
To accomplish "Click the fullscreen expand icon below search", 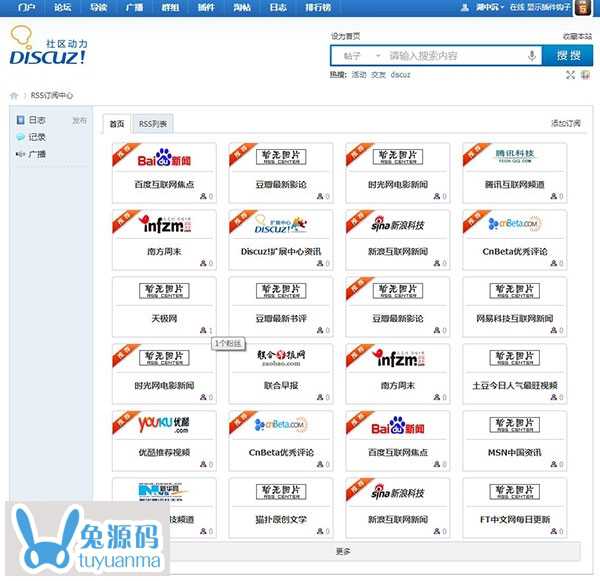I will coord(570,75).
